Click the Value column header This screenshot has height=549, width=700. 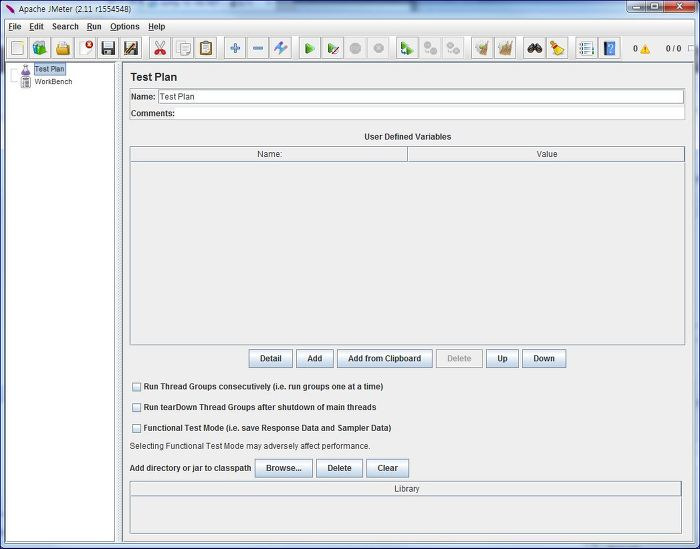(x=546, y=154)
